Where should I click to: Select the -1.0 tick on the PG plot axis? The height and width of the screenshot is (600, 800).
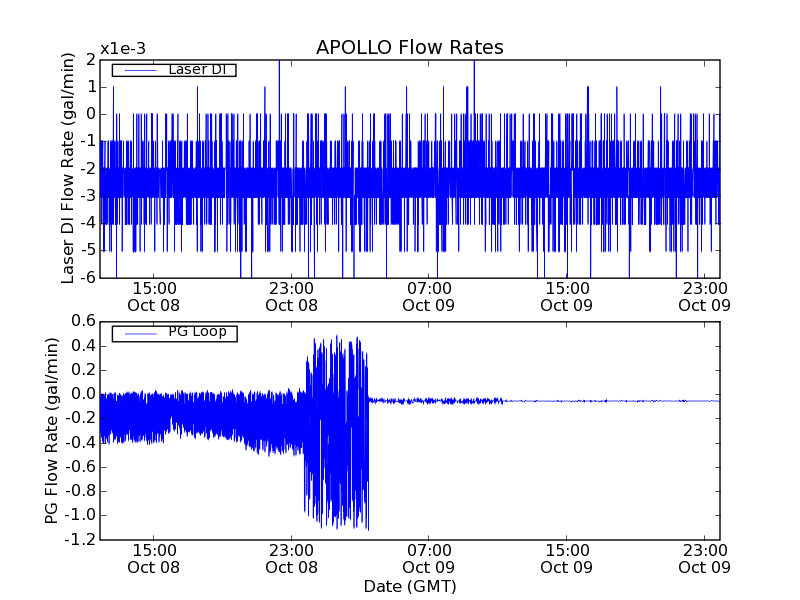[79, 515]
